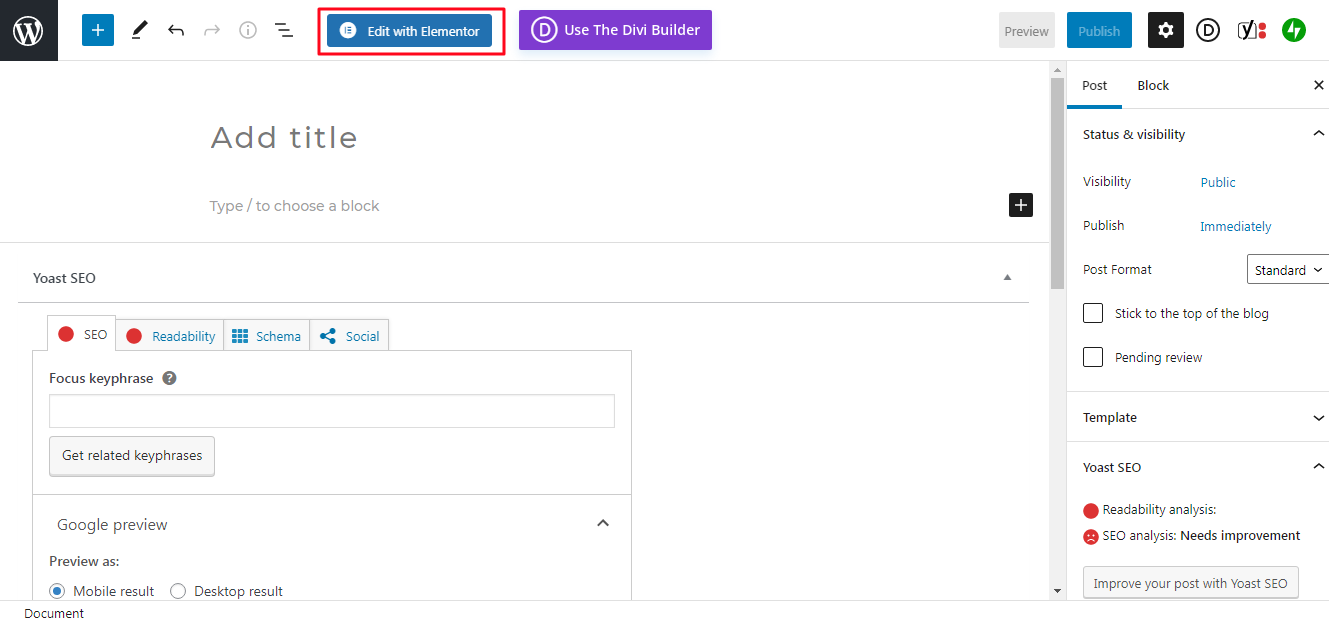The image size is (1329, 624).
Task: Switch to the Readability tab in Yoast
Action: pos(169,335)
